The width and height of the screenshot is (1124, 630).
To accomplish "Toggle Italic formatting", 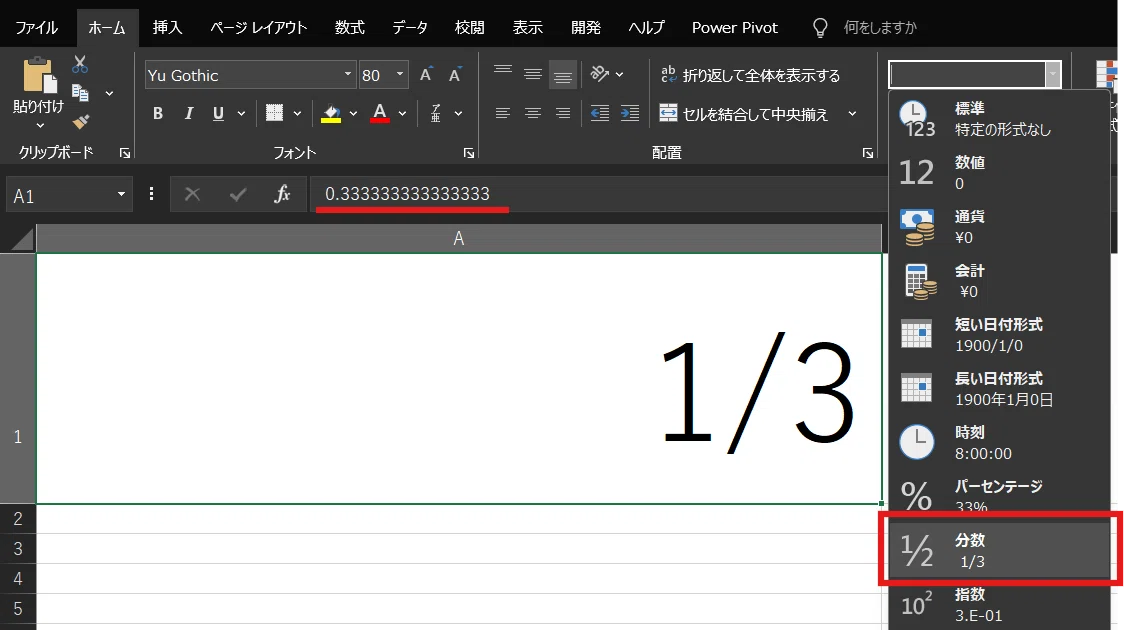I will 189,113.
